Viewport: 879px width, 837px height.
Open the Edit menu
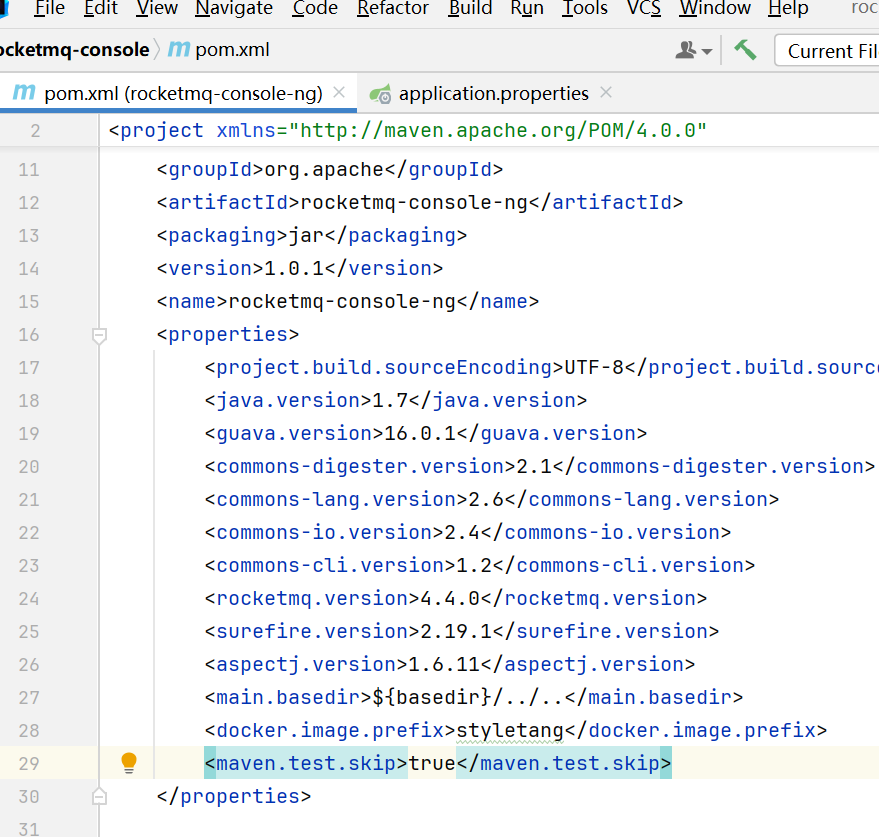(101, 8)
